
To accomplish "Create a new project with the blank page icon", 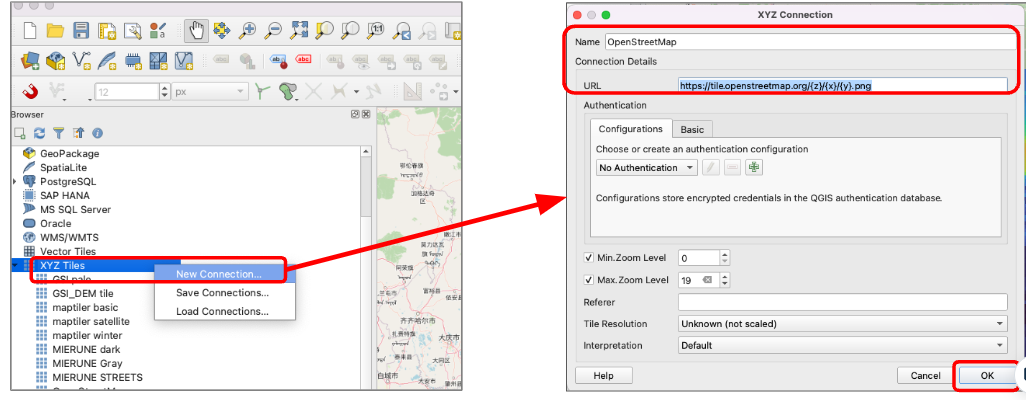I will 30,29.
